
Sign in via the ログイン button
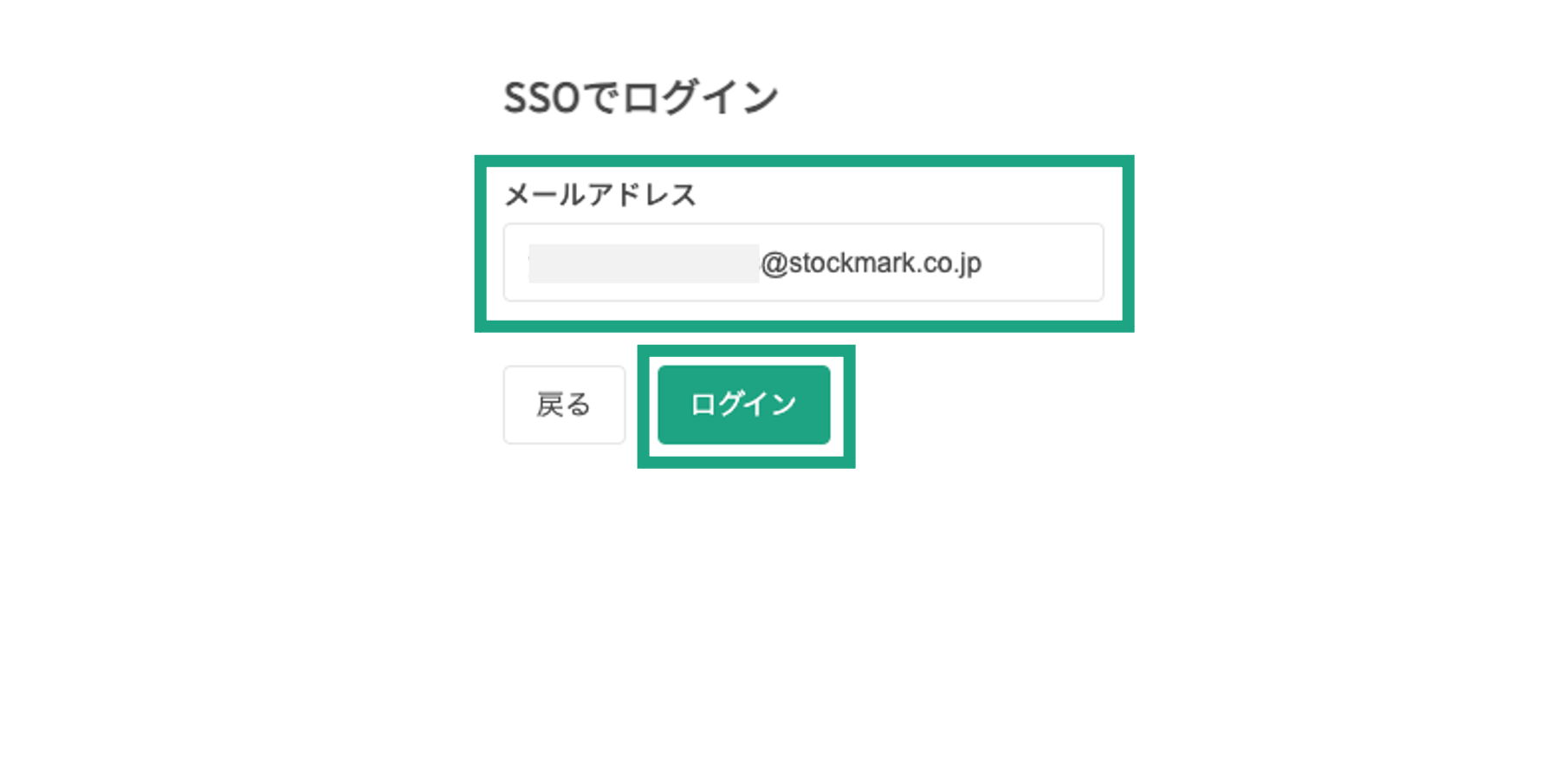[x=743, y=405]
